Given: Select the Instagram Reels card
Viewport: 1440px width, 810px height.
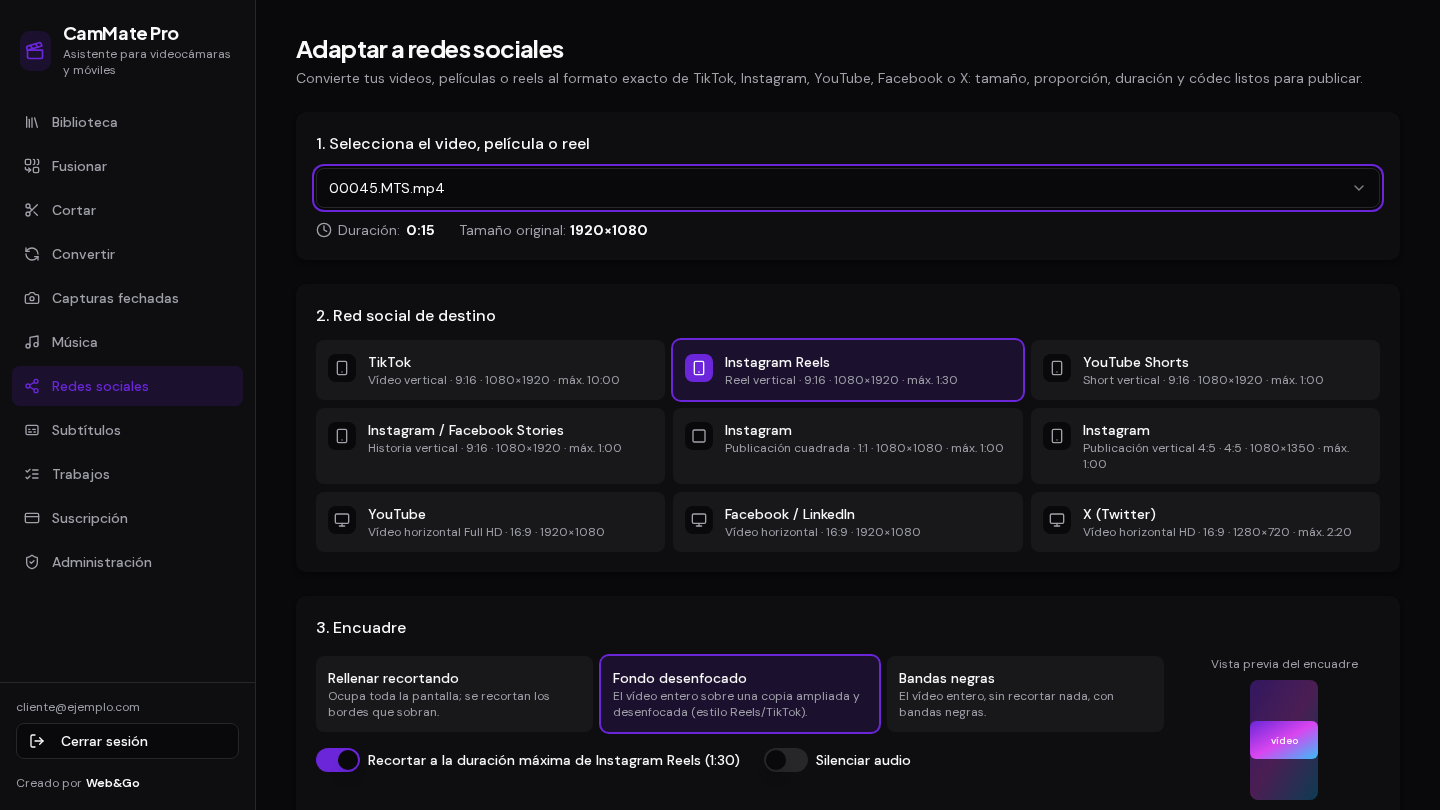Looking at the screenshot, I should click(x=848, y=370).
